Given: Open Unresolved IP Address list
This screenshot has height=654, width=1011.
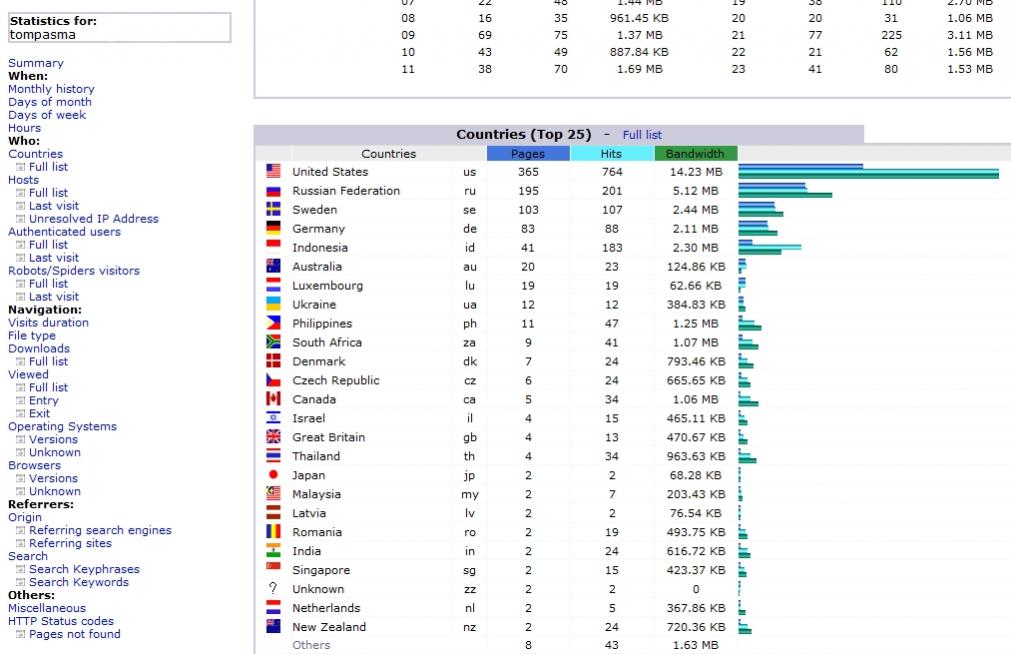Looking at the screenshot, I should pos(93,219).
